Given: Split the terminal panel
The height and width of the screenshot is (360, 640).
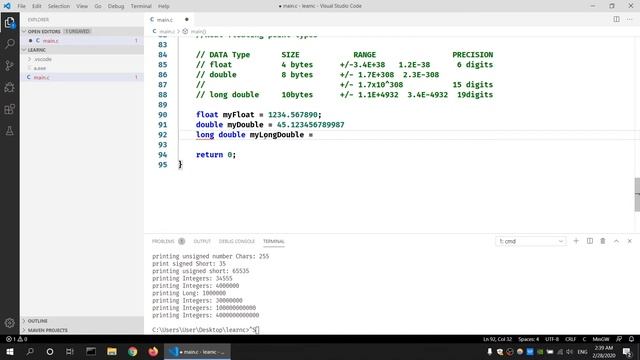Looking at the screenshot, I should (590, 241).
